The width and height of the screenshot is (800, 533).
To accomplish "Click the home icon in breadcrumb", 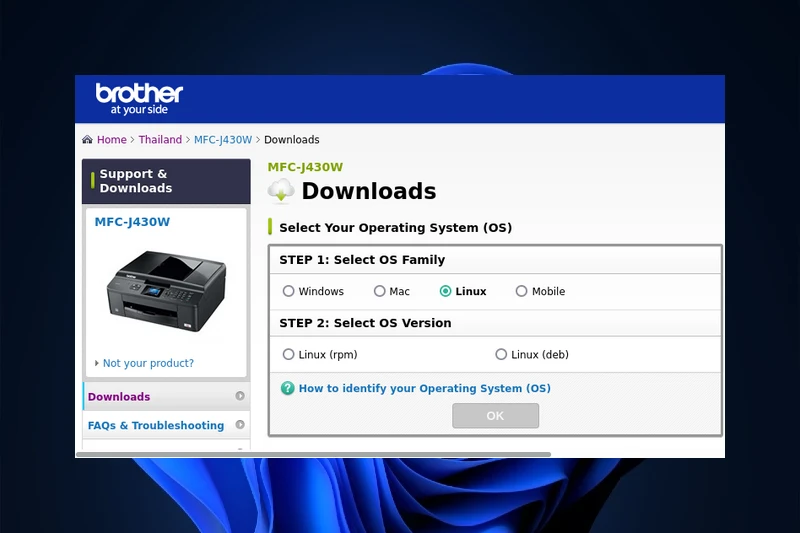I will pyautogui.click(x=88, y=140).
